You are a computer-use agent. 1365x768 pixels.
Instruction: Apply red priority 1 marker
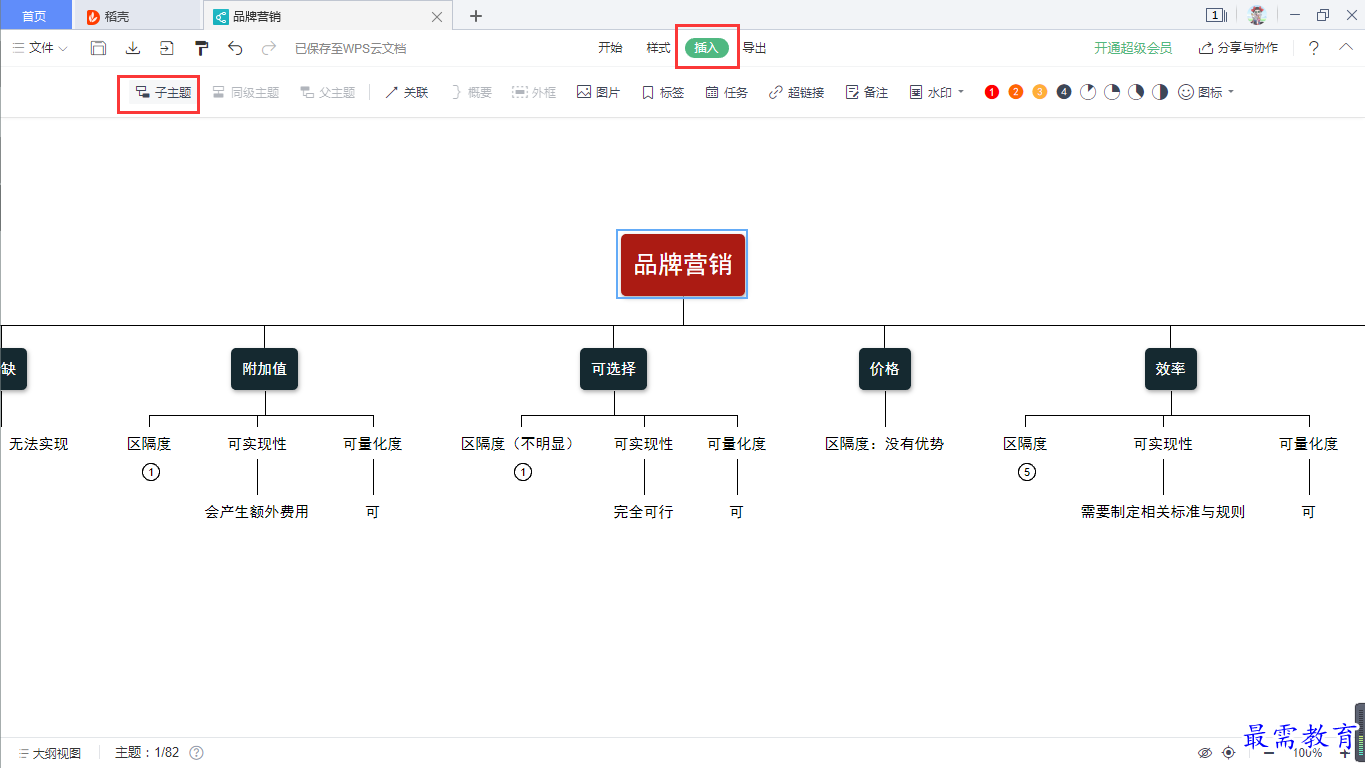click(x=992, y=92)
